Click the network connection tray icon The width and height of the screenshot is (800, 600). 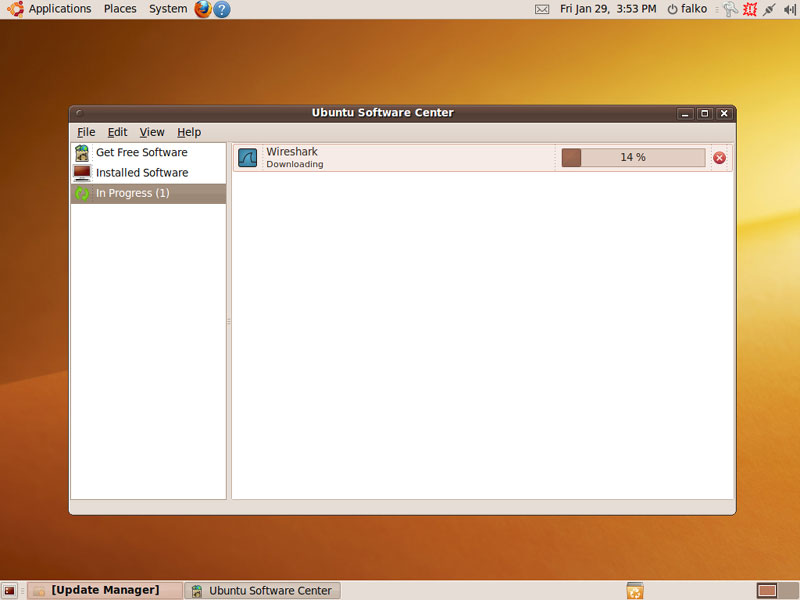point(769,9)
